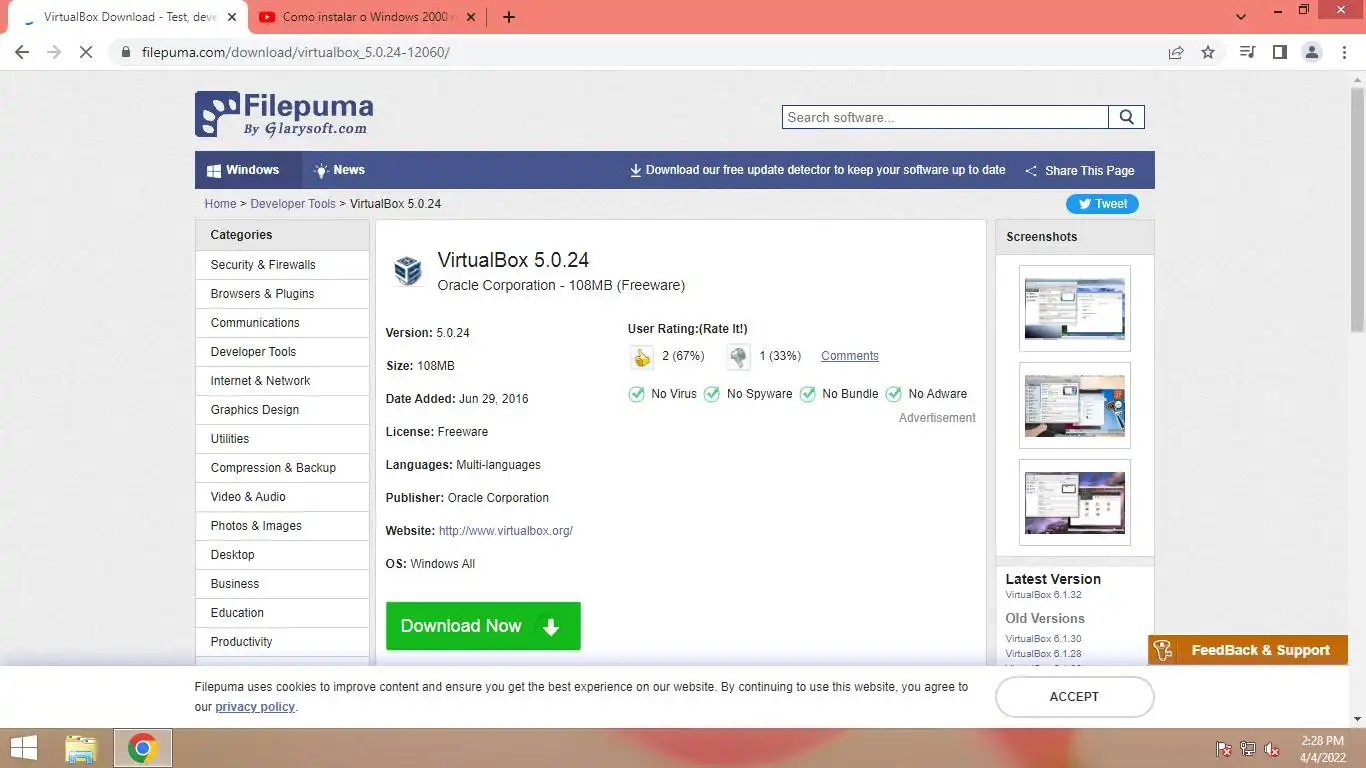The width and height of the screenshot is (1366, 768).
Task: Click the address bar URL
Action: [x=296, y=52]
